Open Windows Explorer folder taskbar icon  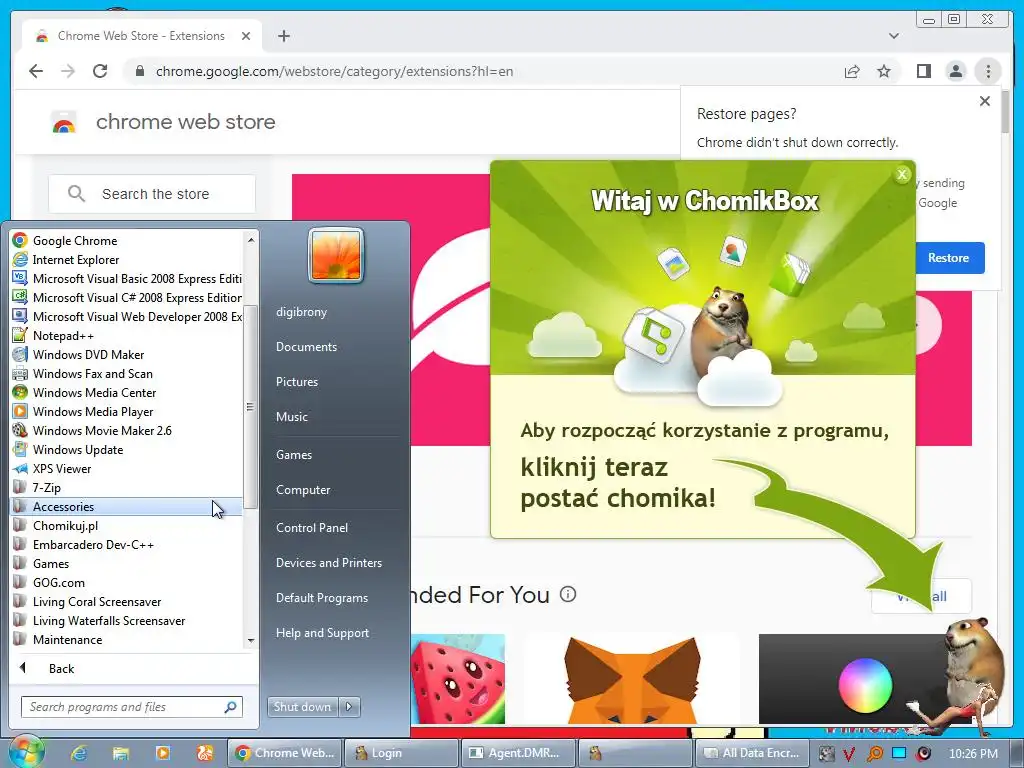pyautogui.click(x=121, y=753)
